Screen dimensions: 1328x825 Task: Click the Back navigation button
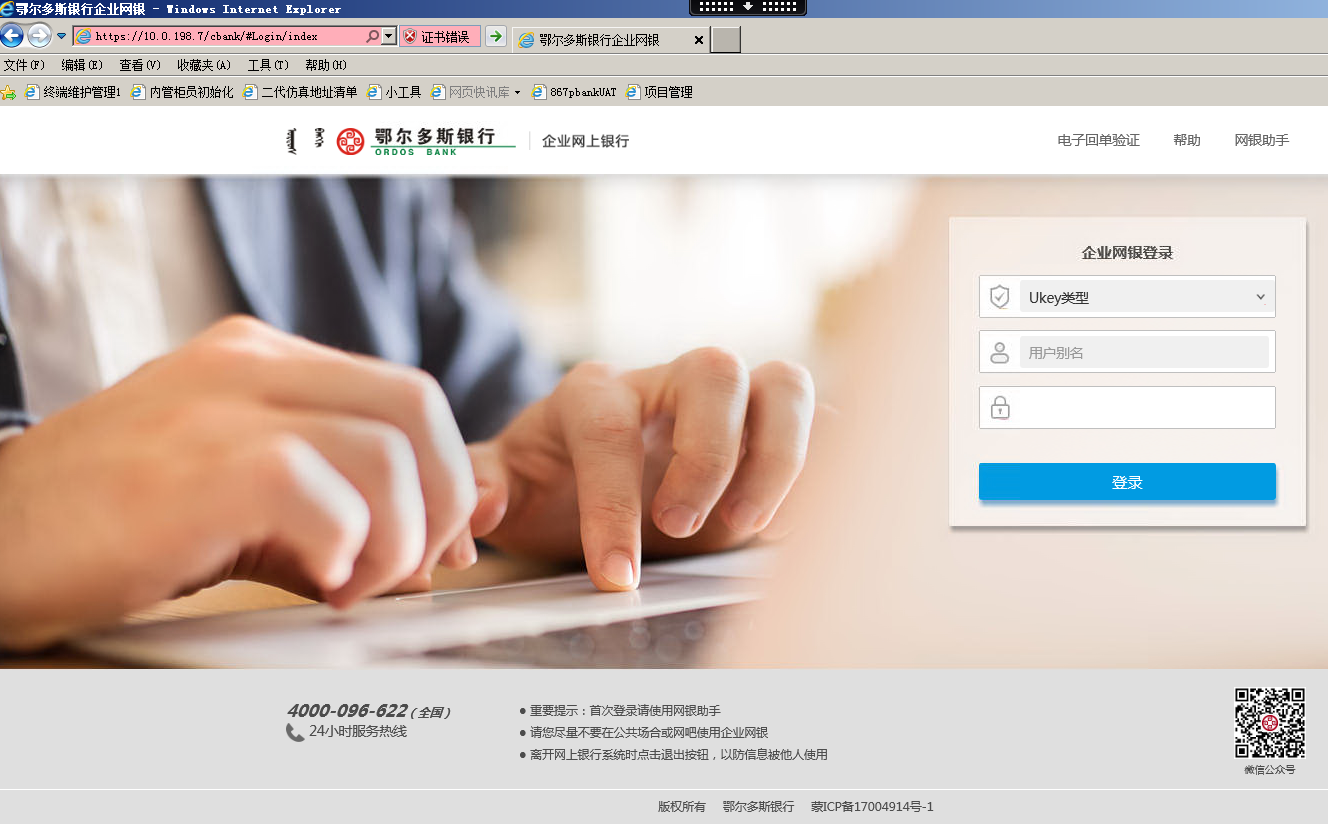coord(12,36)
